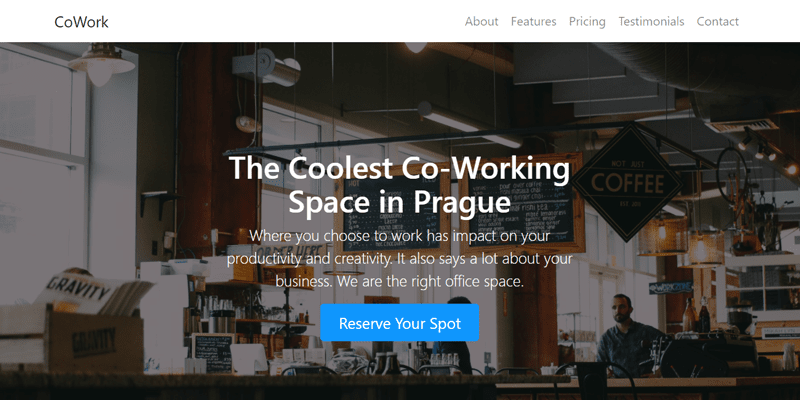Click the Gravity magazines above the crate
800x400 pixels.
pyautogui.click(x=92, y=293)
